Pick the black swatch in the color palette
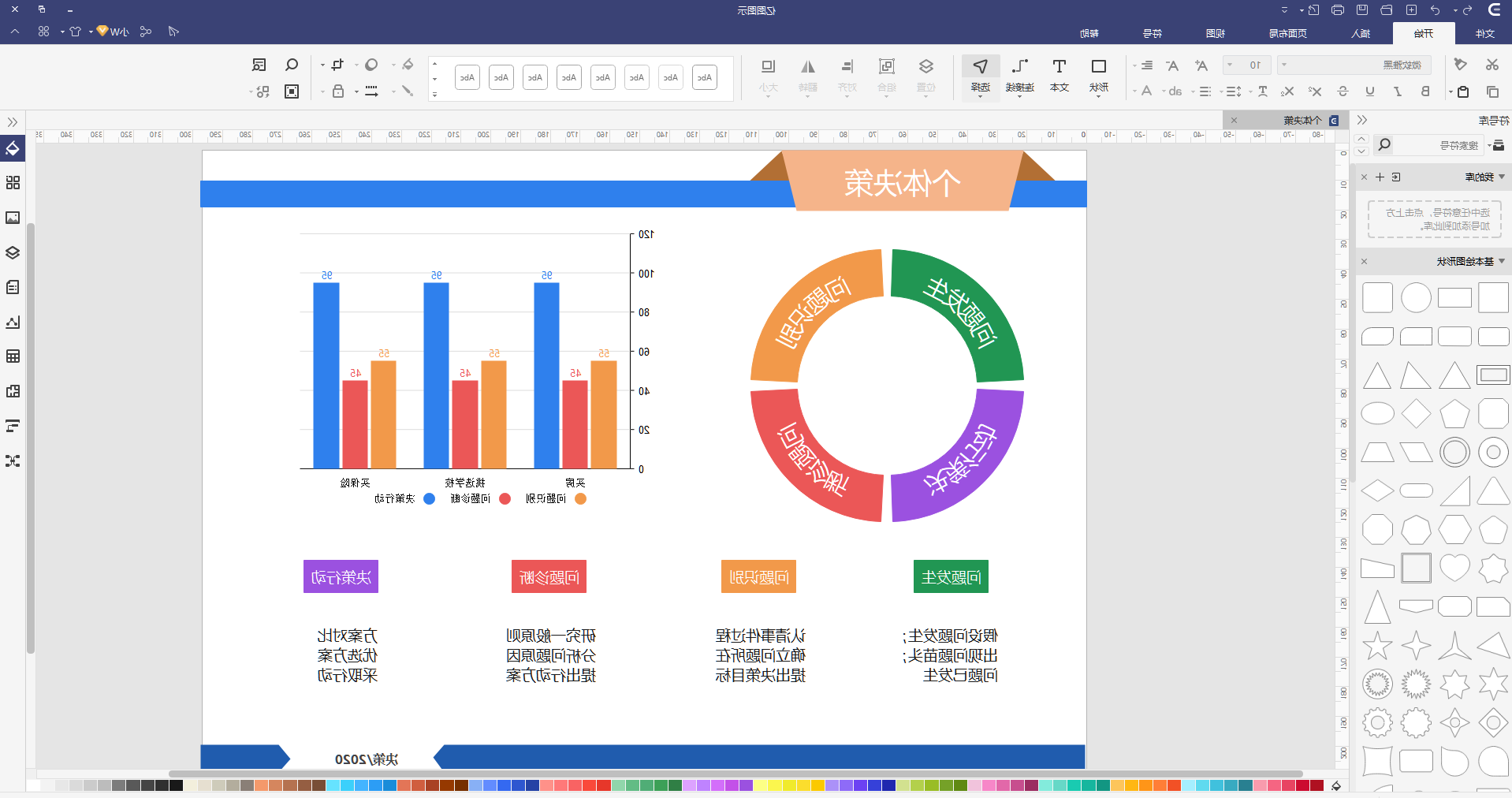This screenshot has width=1512, height=798. coord(176,785)
